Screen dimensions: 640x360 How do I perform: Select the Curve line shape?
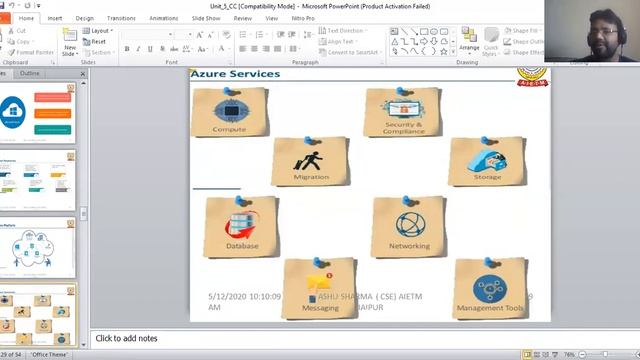(414, 51)
